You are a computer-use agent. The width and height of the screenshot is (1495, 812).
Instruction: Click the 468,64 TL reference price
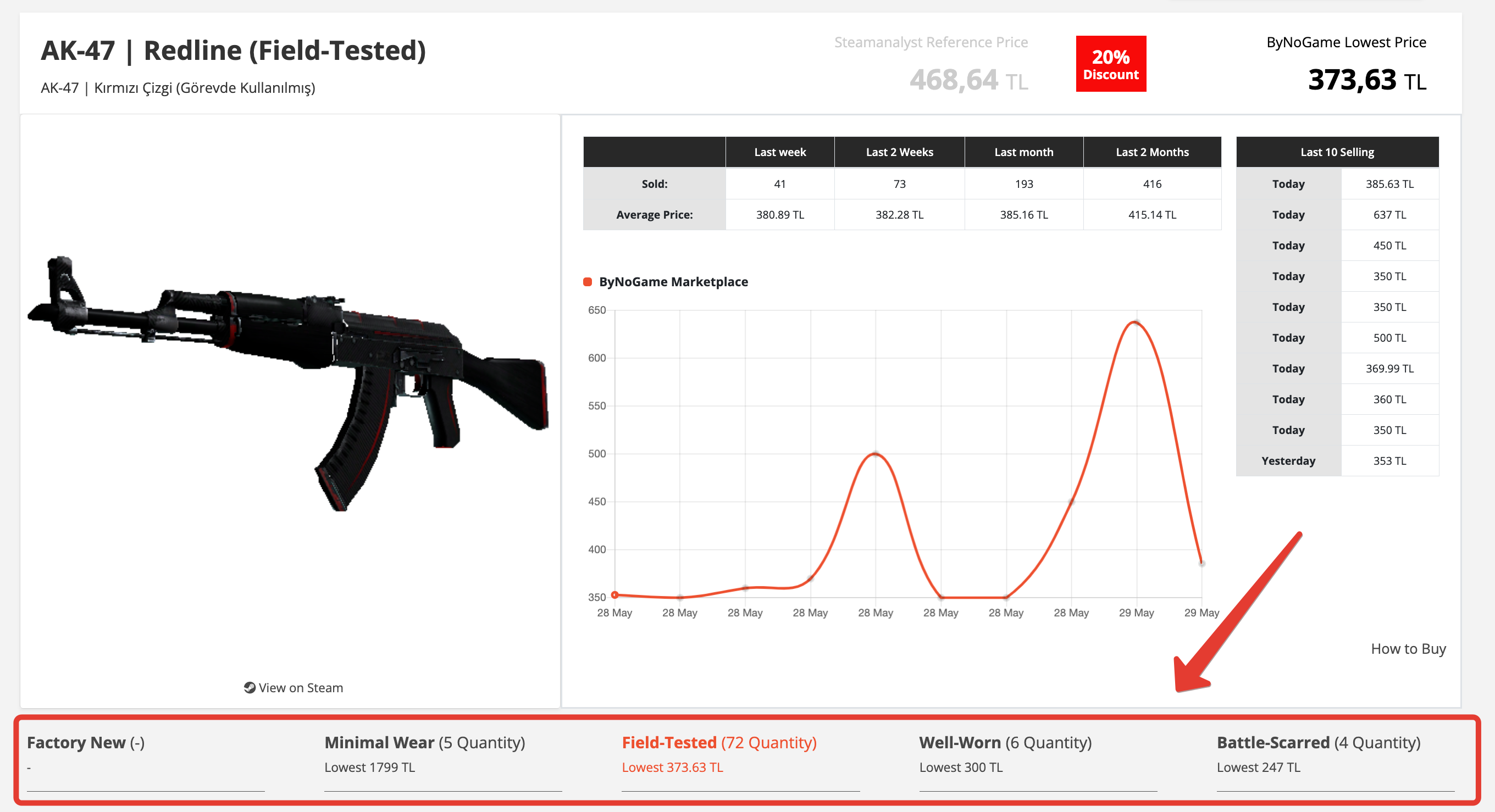pyautogui.click(x=968, y=80)
